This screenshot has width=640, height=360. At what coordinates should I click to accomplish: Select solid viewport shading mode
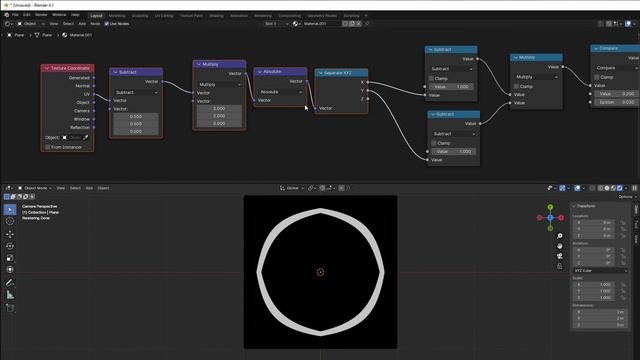click(607, 188)
